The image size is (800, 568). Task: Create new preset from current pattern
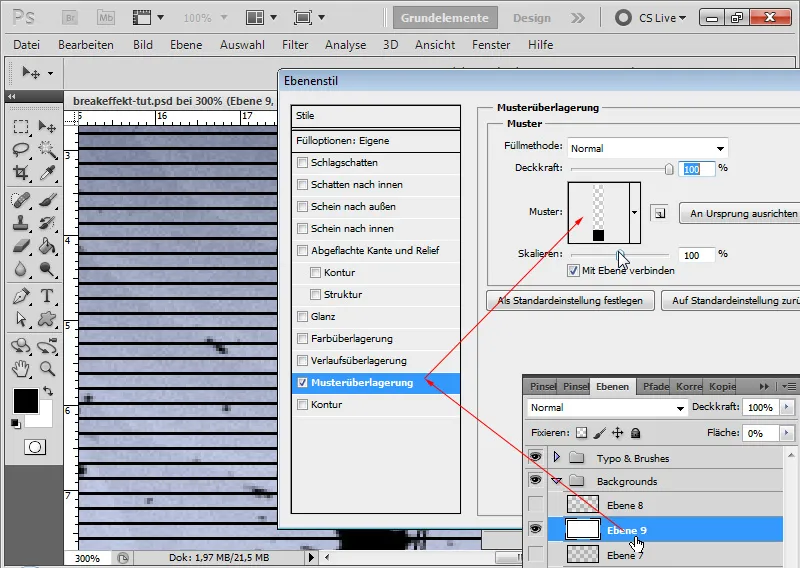pyautogui.click(x=660, y=213)
